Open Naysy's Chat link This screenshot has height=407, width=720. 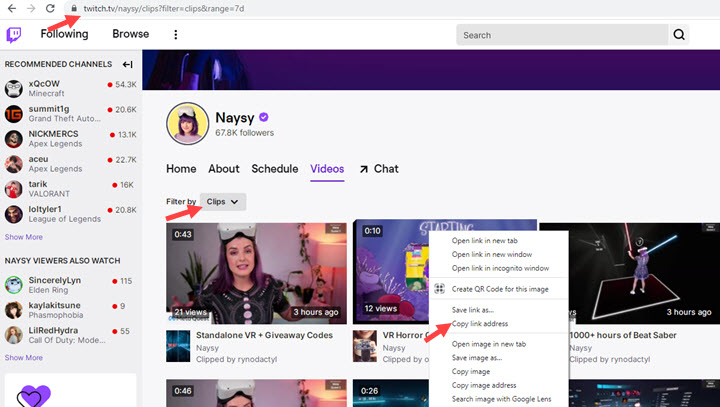pos(378,169)
